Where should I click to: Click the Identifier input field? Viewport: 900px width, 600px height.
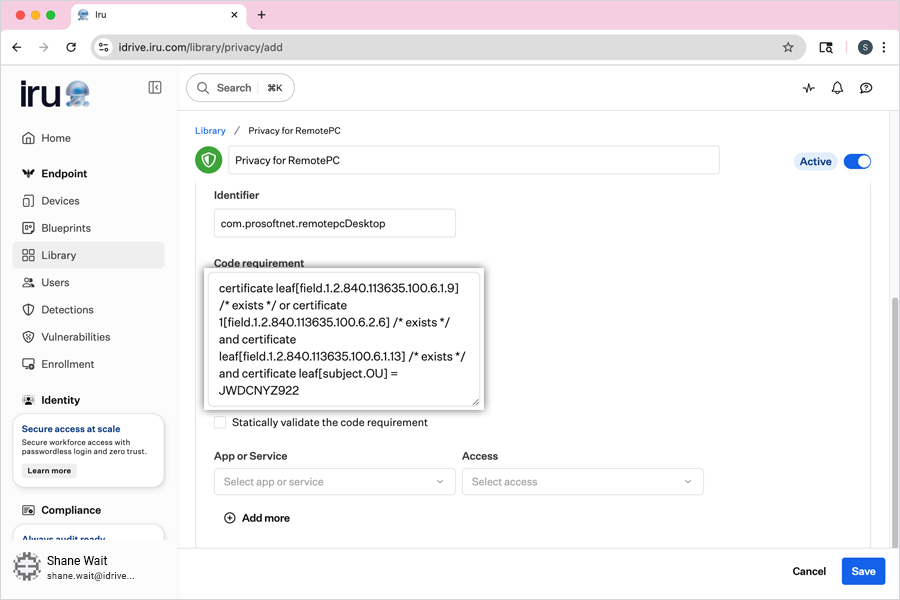tap(334, 223)
